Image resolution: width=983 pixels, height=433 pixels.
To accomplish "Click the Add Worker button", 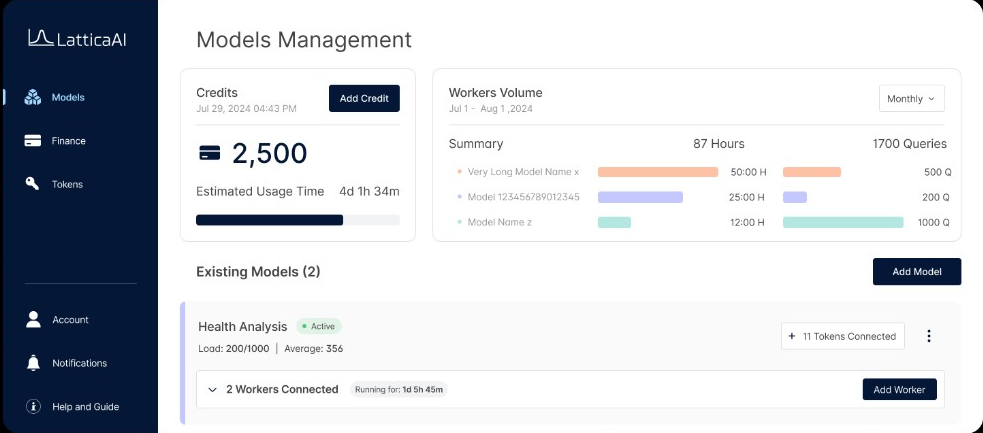I will [x=899, y=389].
